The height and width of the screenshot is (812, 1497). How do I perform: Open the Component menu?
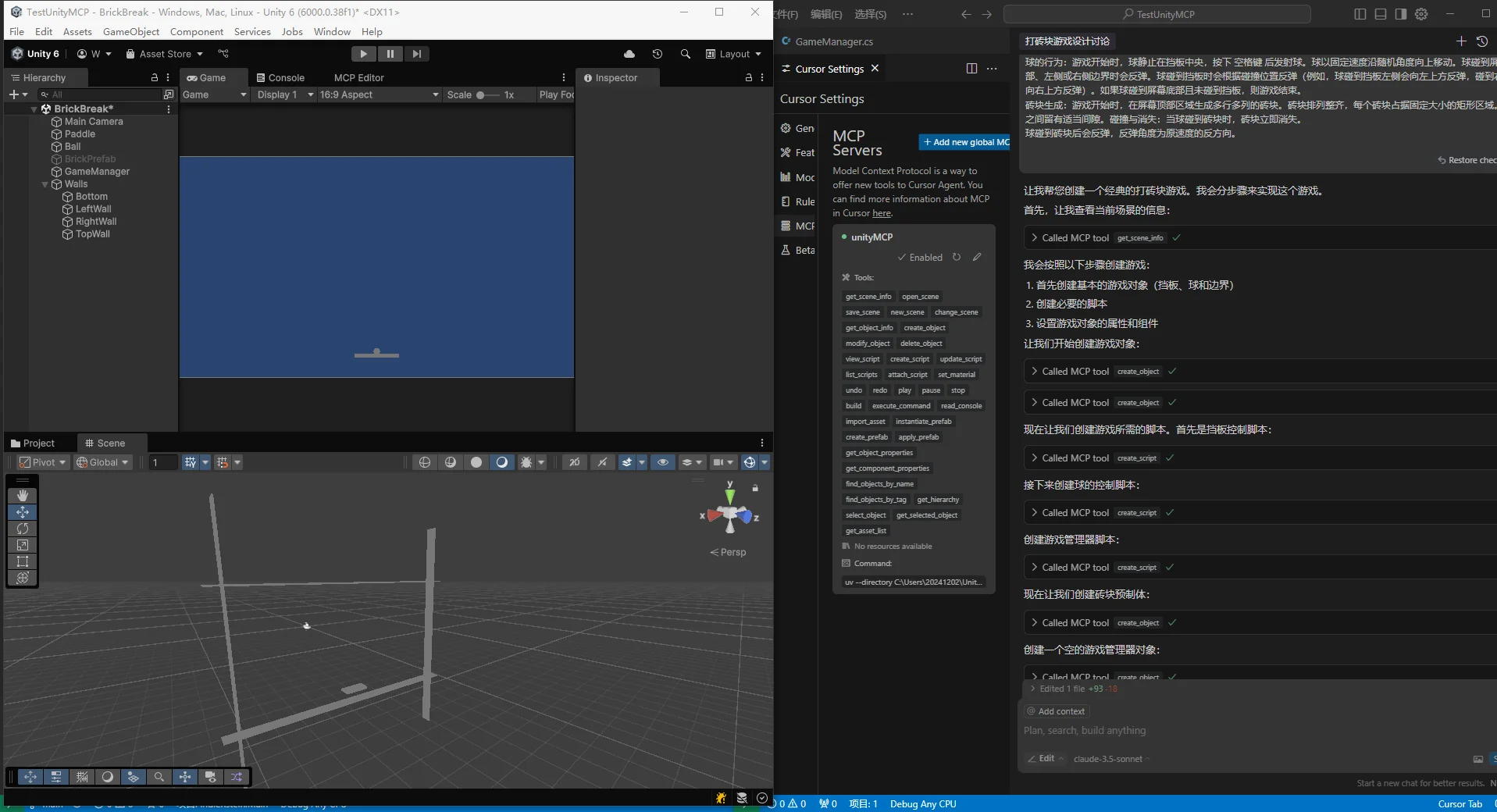click(197, 32)
